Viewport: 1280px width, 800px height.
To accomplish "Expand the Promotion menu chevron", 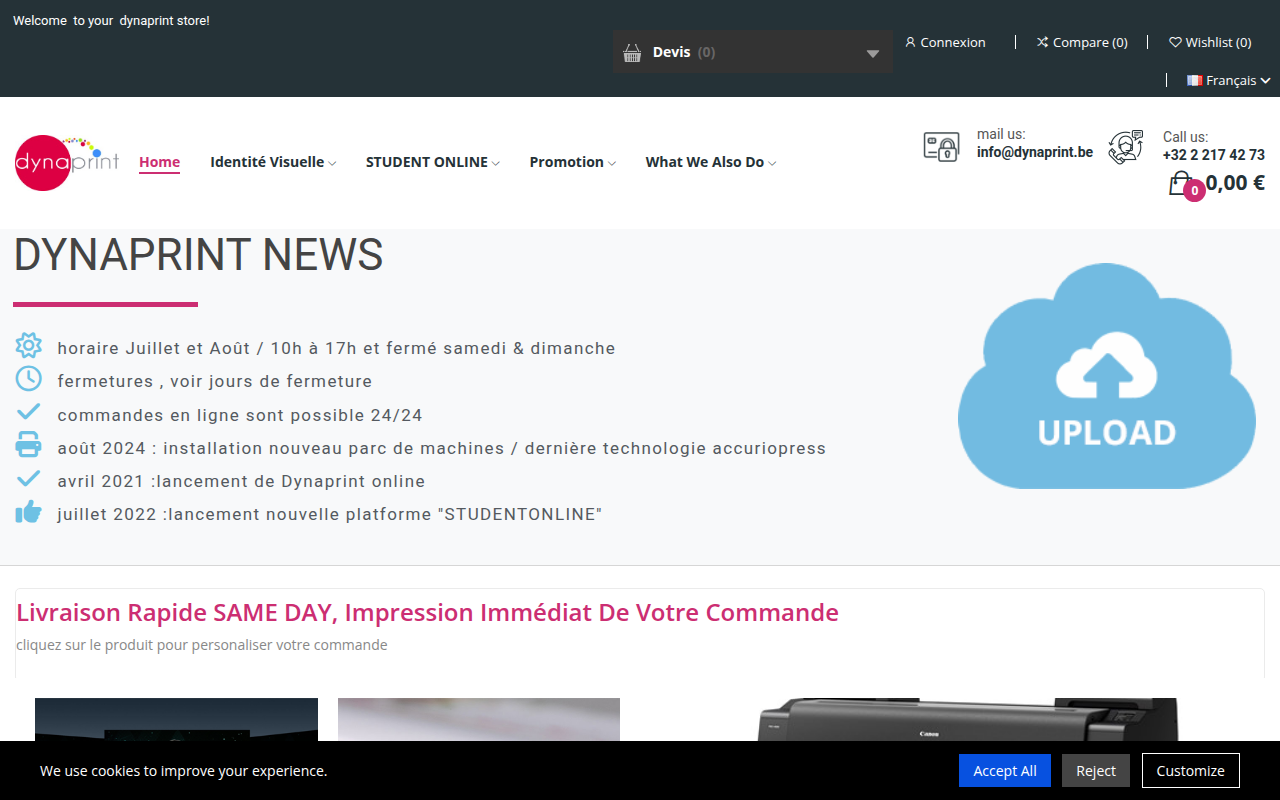I will (x=612, y=163).
